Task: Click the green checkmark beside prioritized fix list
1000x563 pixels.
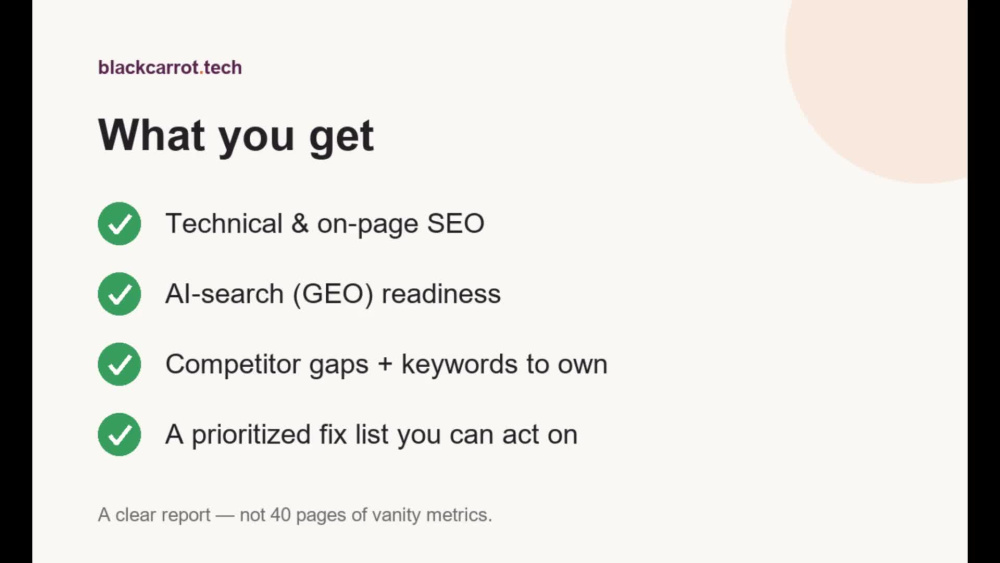Action: coord(119,434)
